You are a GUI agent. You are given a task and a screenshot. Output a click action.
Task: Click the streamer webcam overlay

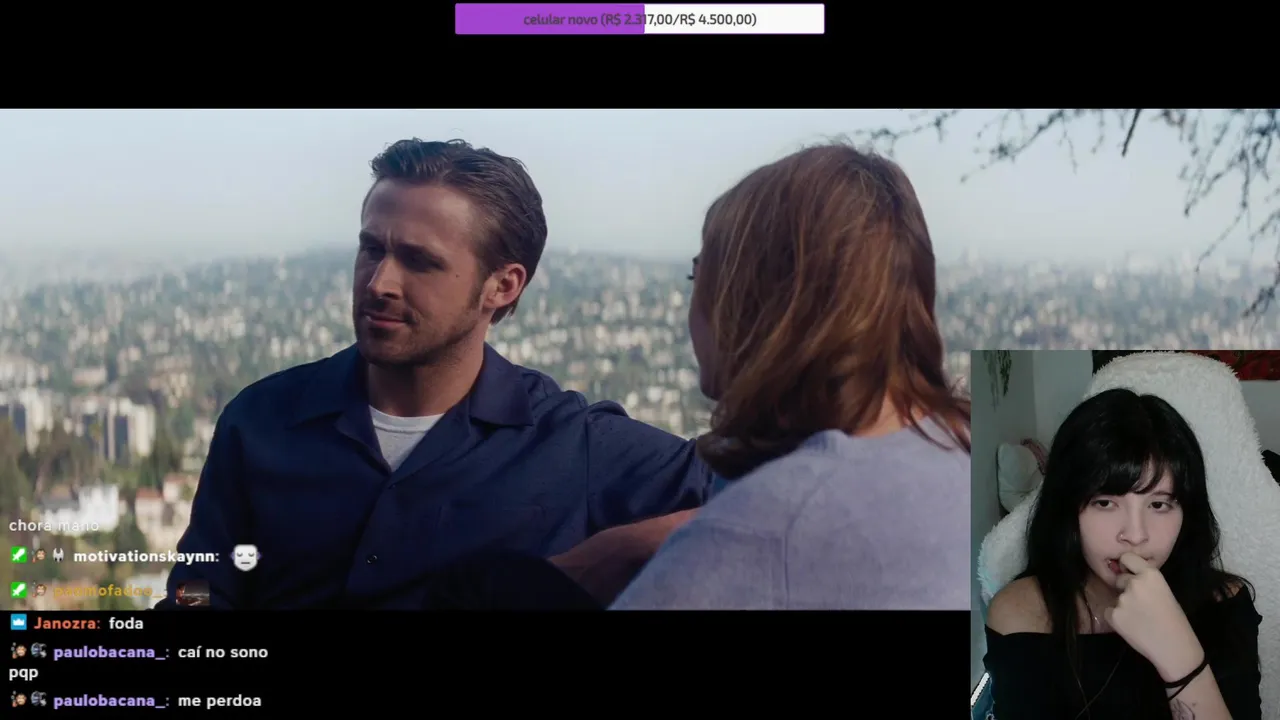pyautogui.click(x=1125, y=535)
